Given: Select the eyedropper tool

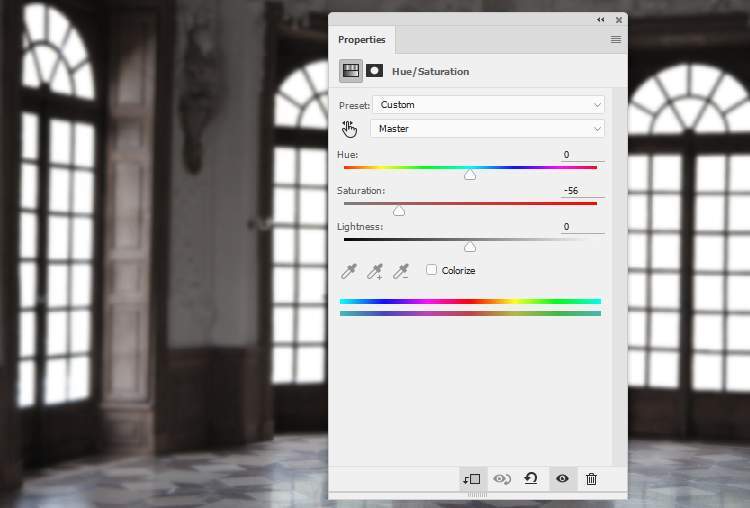Looking at the screenshot, I should click(x=349, y=271).
